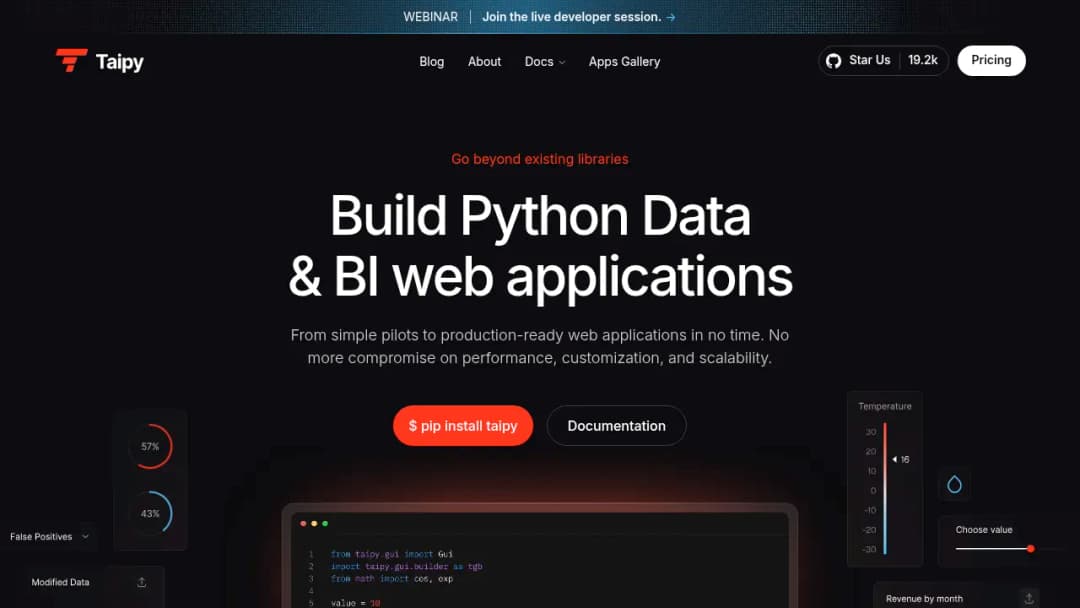The width and height of the screenshot is (1080, 608).
Task: Click the arrow after the webinar announcement
Action: [x=671, y=17]
